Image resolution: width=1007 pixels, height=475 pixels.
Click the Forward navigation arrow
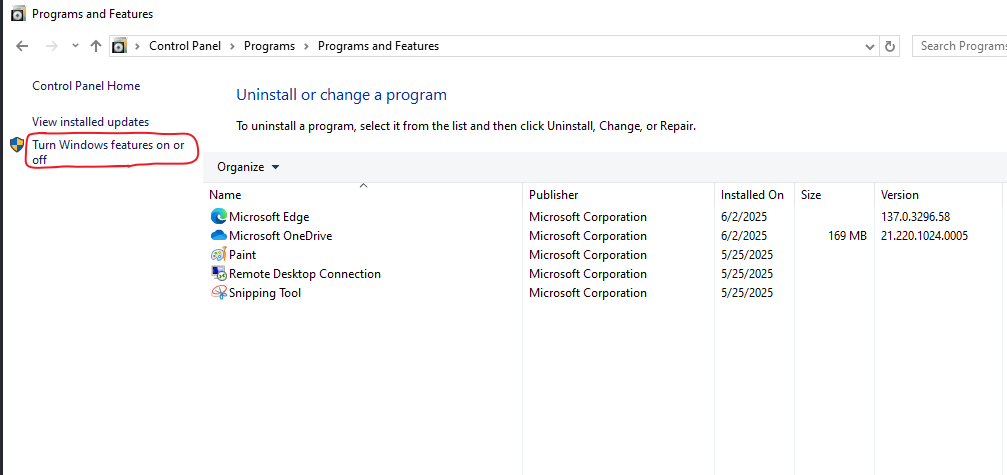tap(53, 46)
